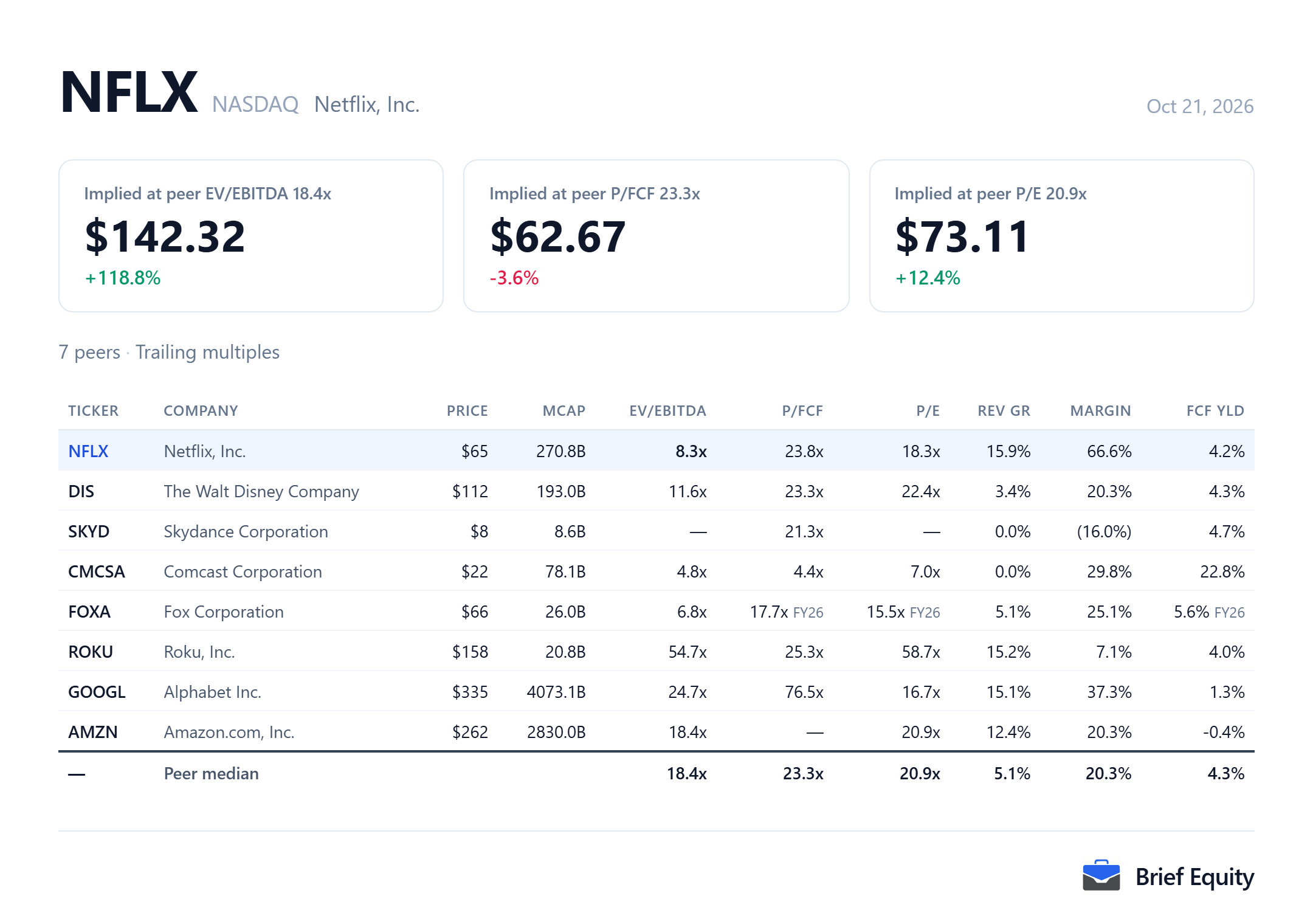The width and height of the screenshot is (1313, 924).
Task: Click the Alphabet Inc. company name
Action: [212, 692]
